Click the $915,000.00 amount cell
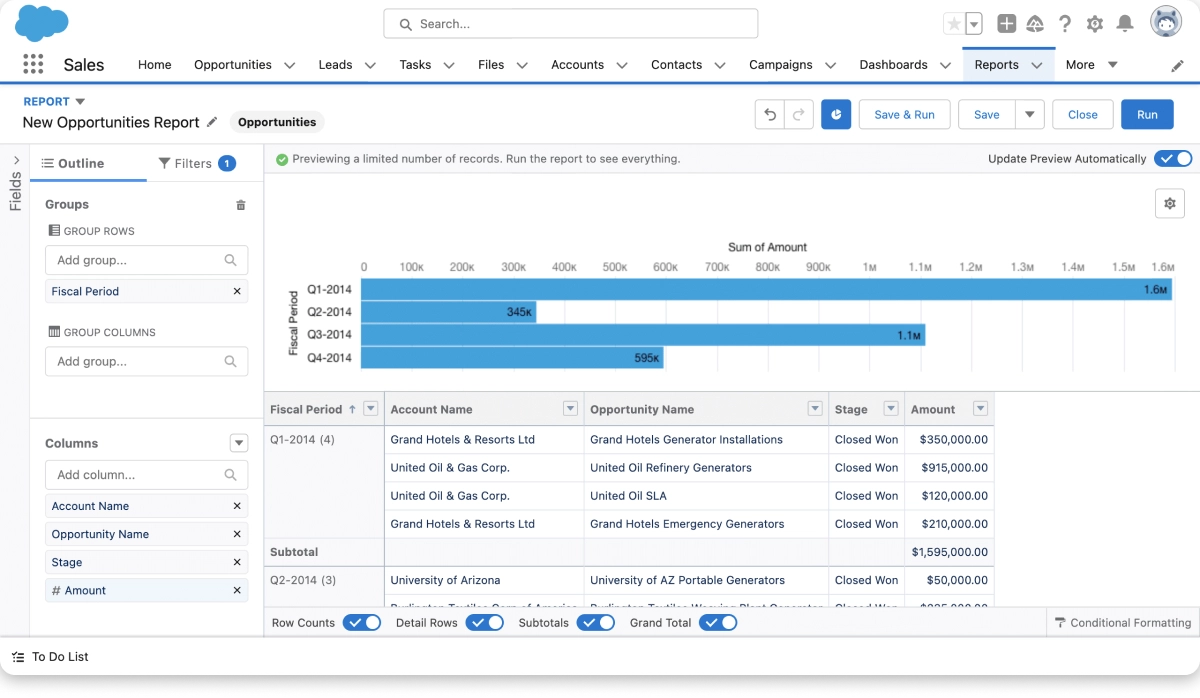The width and height of the screenshot is (1200, 698). 949,467
